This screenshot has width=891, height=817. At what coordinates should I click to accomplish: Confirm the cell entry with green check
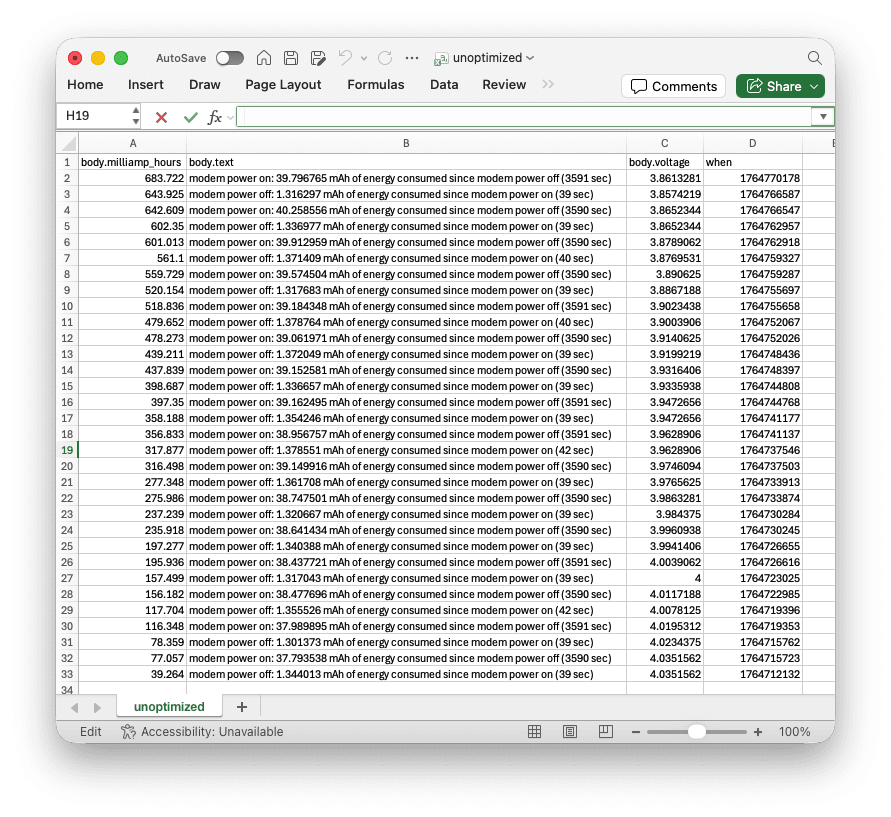coord(190,117)
